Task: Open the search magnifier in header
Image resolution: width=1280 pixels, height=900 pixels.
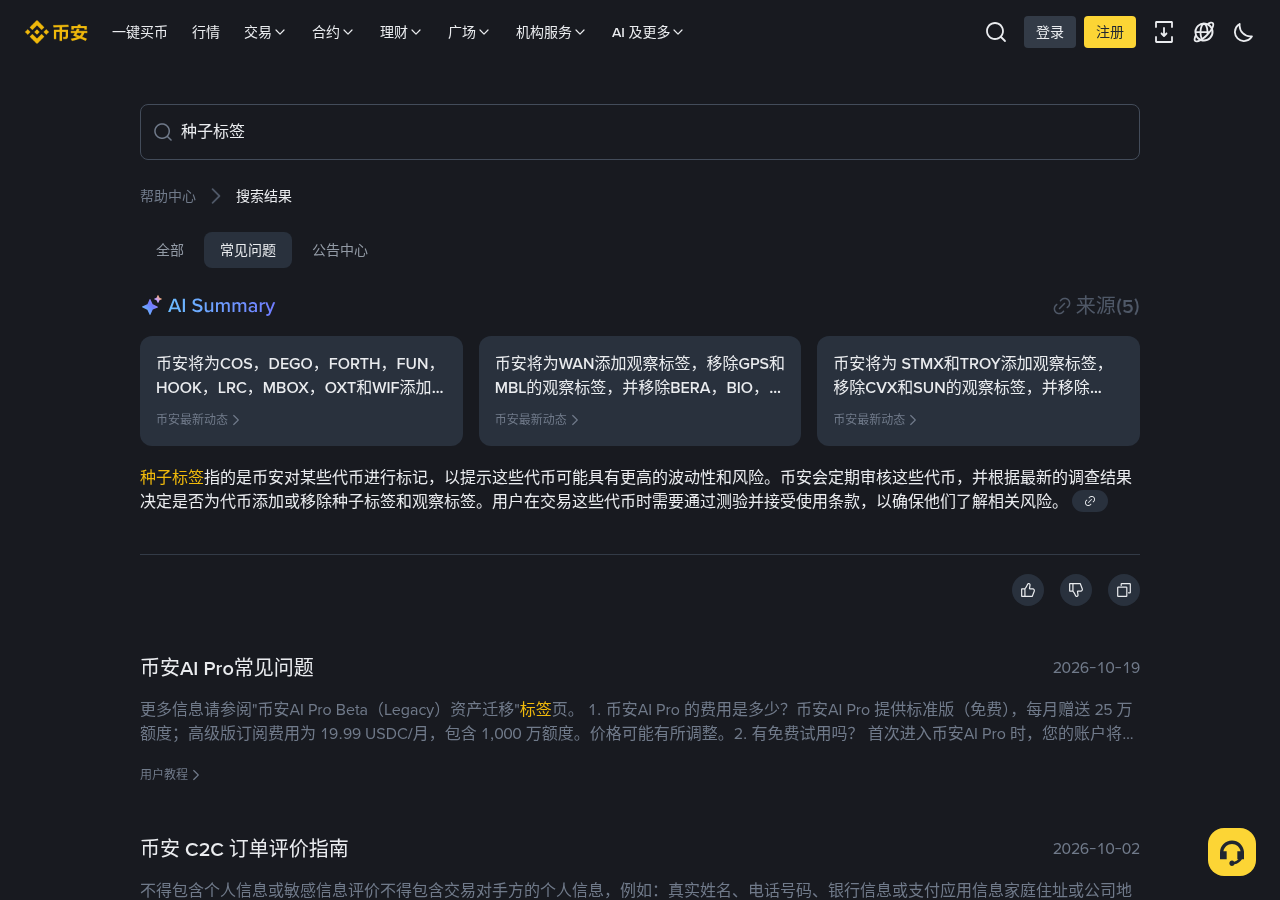Action: coord(996,32)
